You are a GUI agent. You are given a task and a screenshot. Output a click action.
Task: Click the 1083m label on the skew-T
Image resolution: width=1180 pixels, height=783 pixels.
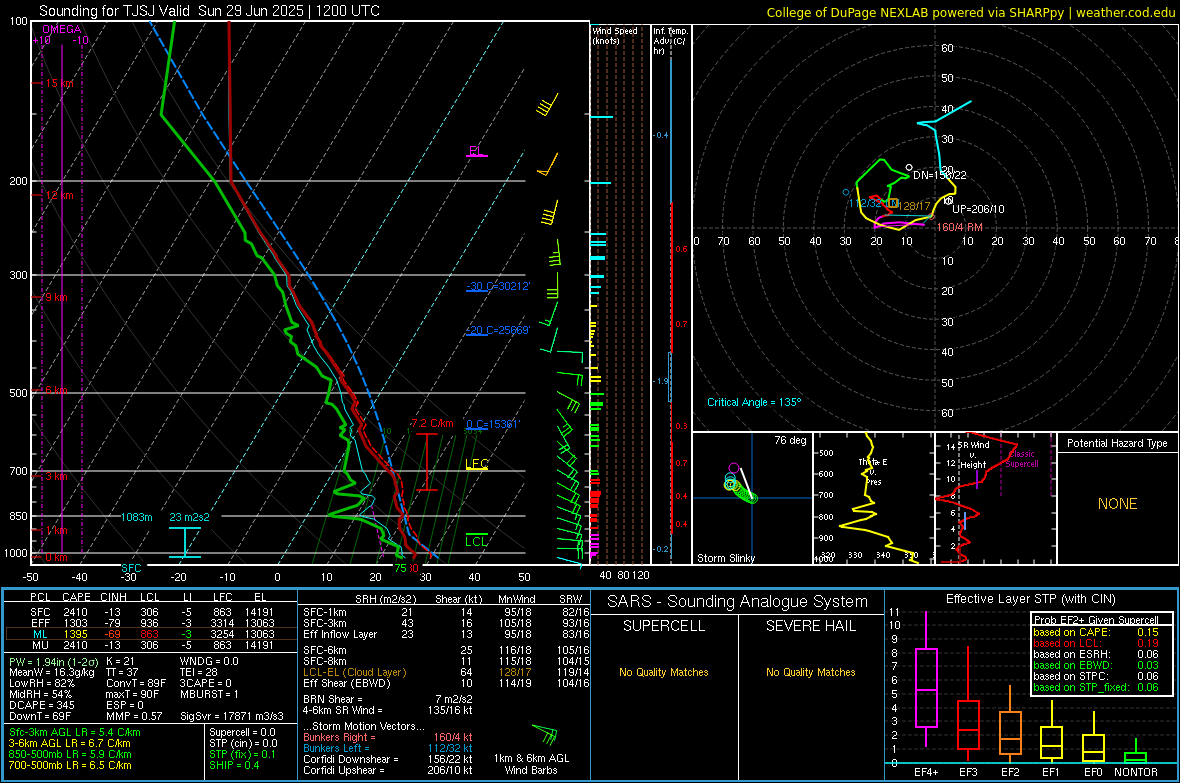(x=136, y=517)
